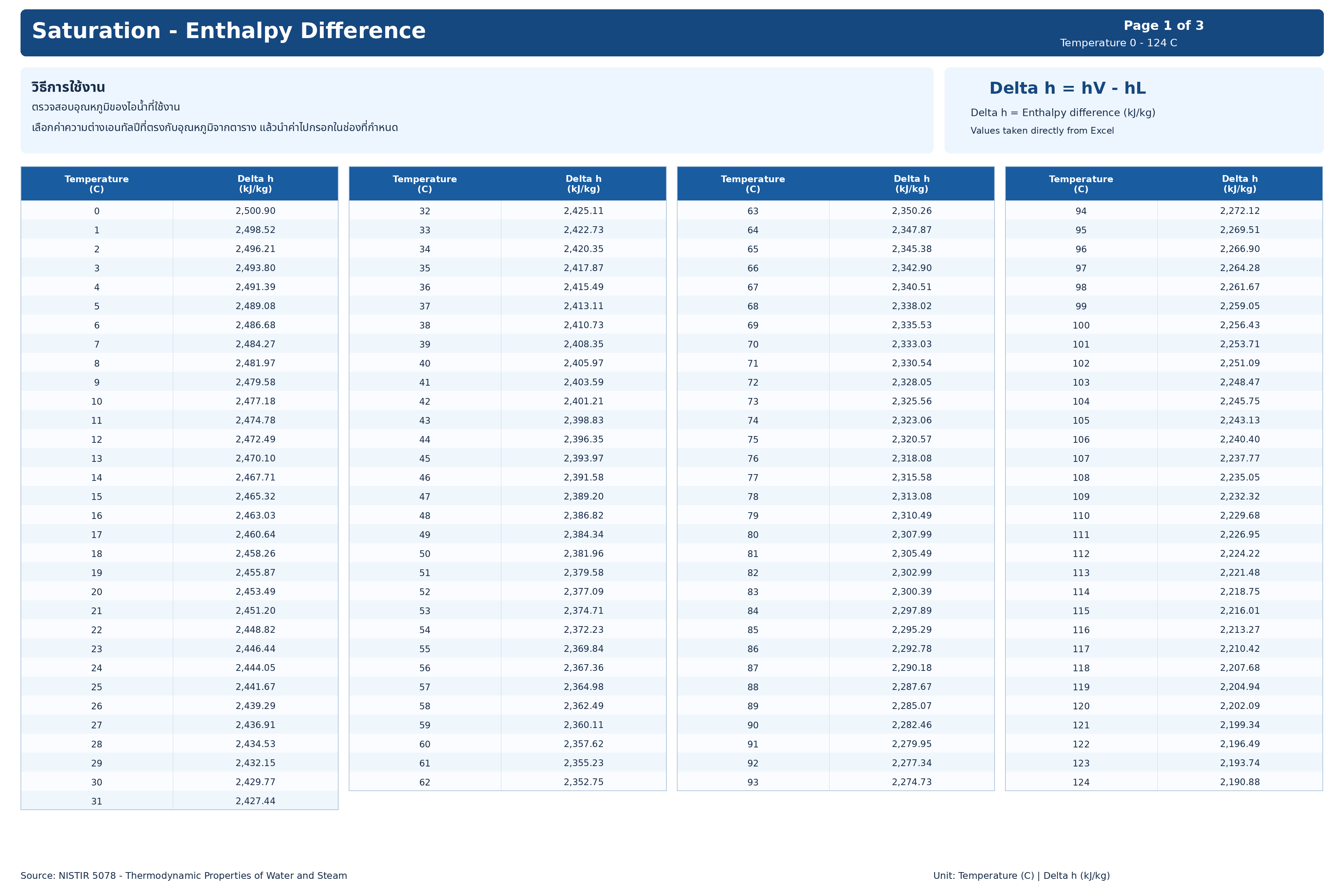Click the value 2,261.67 for 98 C
The height and width of the screenshot is (896, 1344).
[x=1239, y=287]
